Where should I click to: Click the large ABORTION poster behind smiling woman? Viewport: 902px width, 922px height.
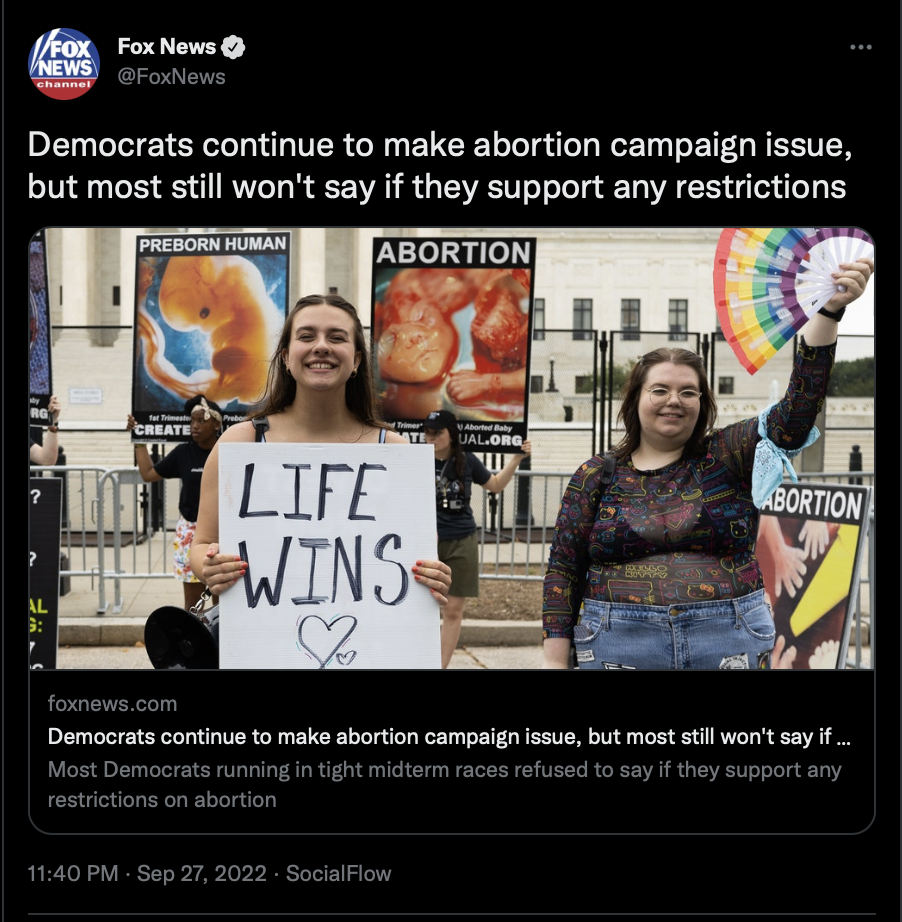[453, 343]
